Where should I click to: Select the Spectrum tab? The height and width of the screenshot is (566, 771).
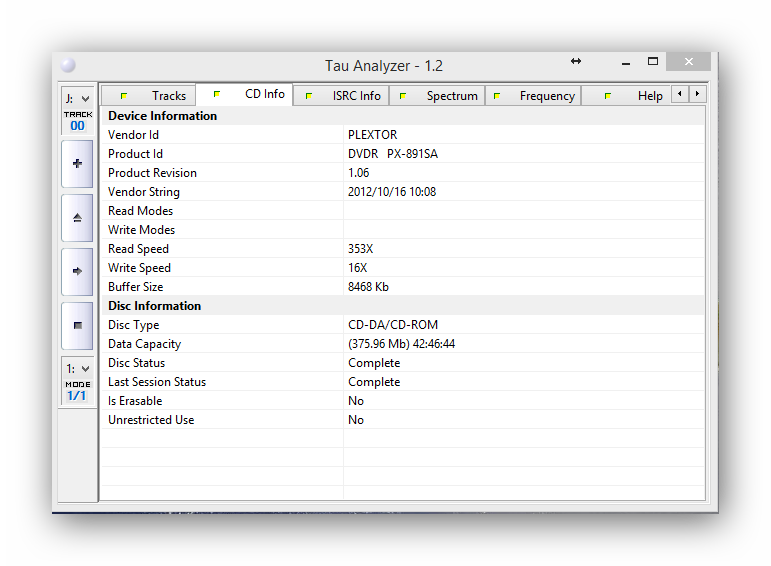point(438,96)
